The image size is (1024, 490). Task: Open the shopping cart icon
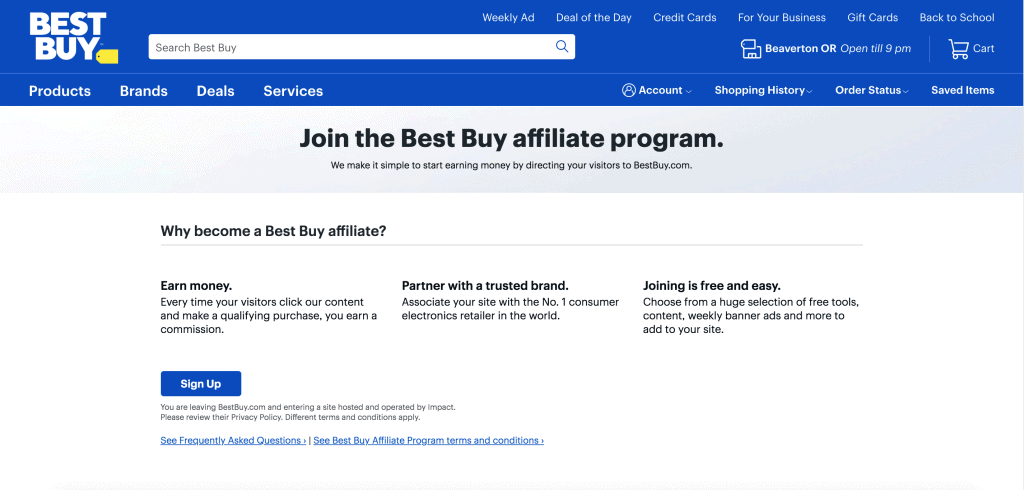[x=958, y=48]
